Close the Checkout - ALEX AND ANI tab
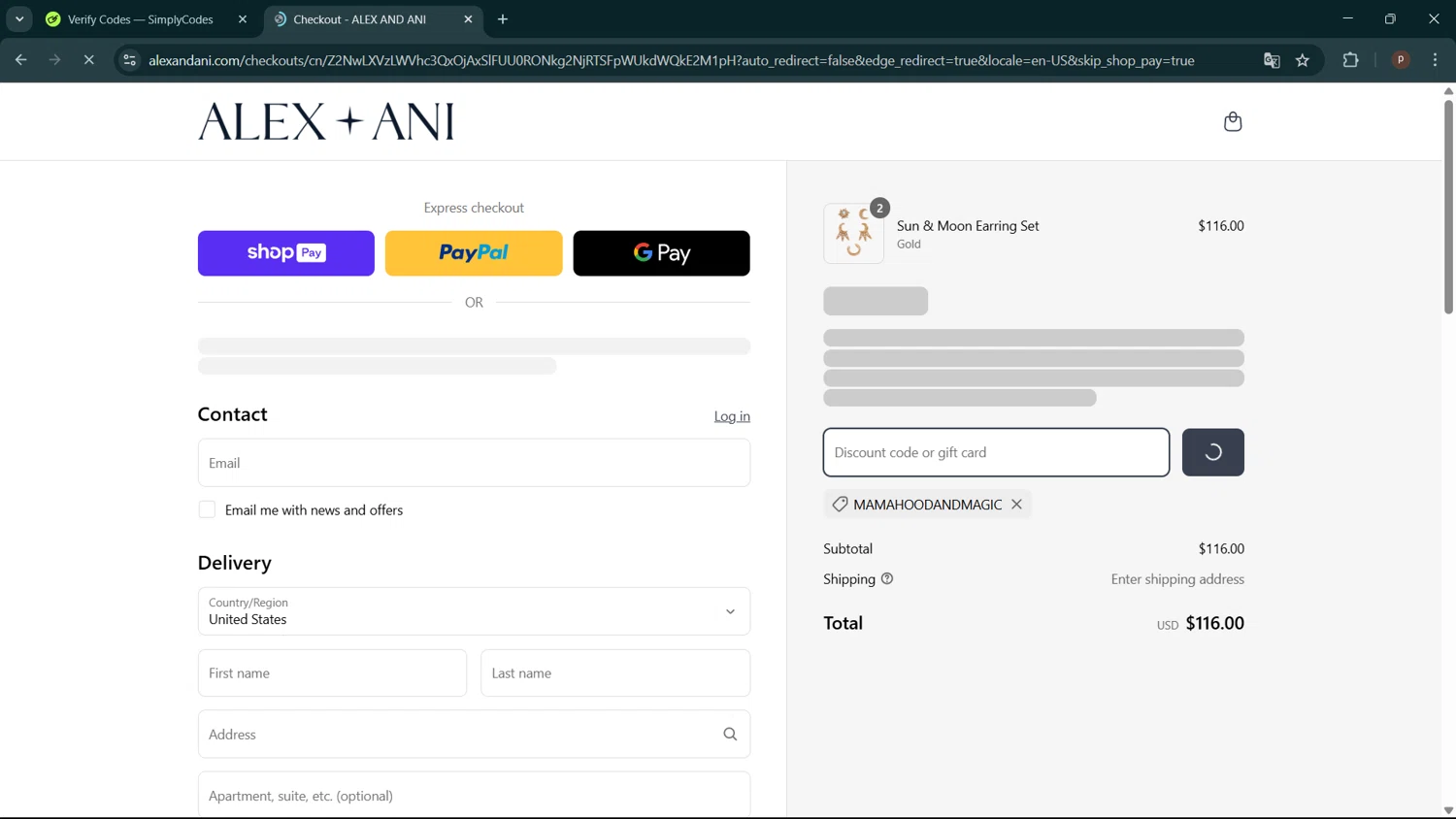1456x819 pixels. pos(468,19)
